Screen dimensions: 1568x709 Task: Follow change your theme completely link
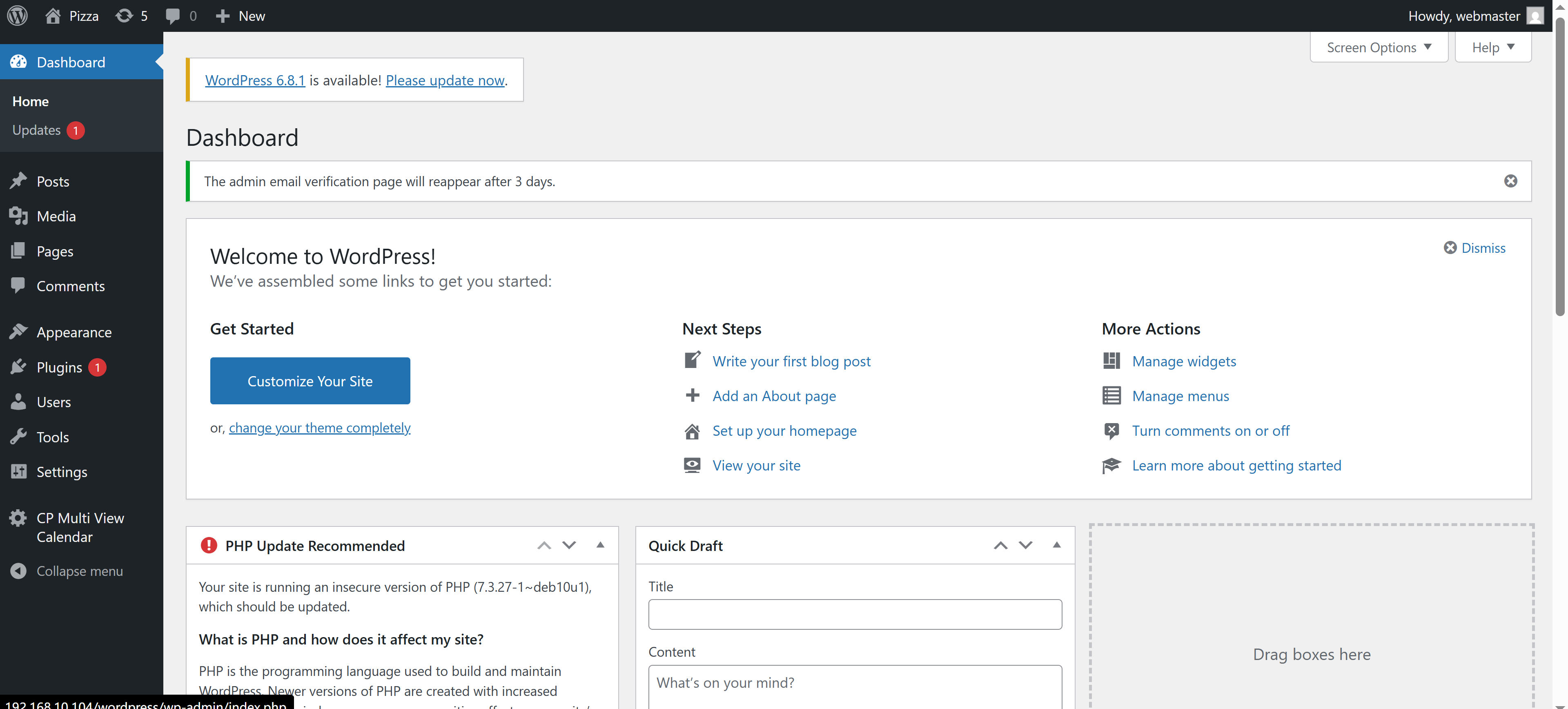(320, 428)
